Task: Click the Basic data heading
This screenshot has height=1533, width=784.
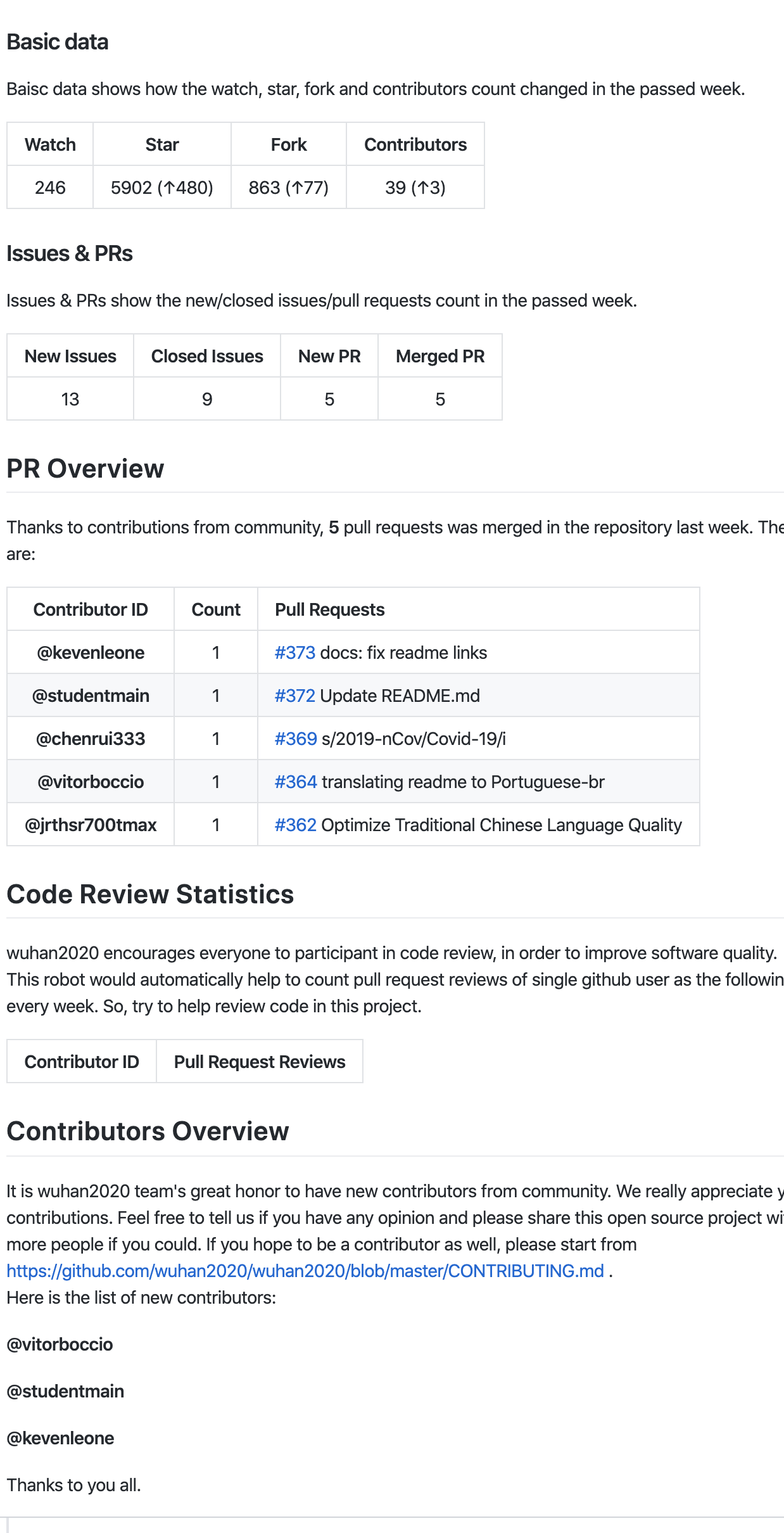Action: [x=58, y=42]
